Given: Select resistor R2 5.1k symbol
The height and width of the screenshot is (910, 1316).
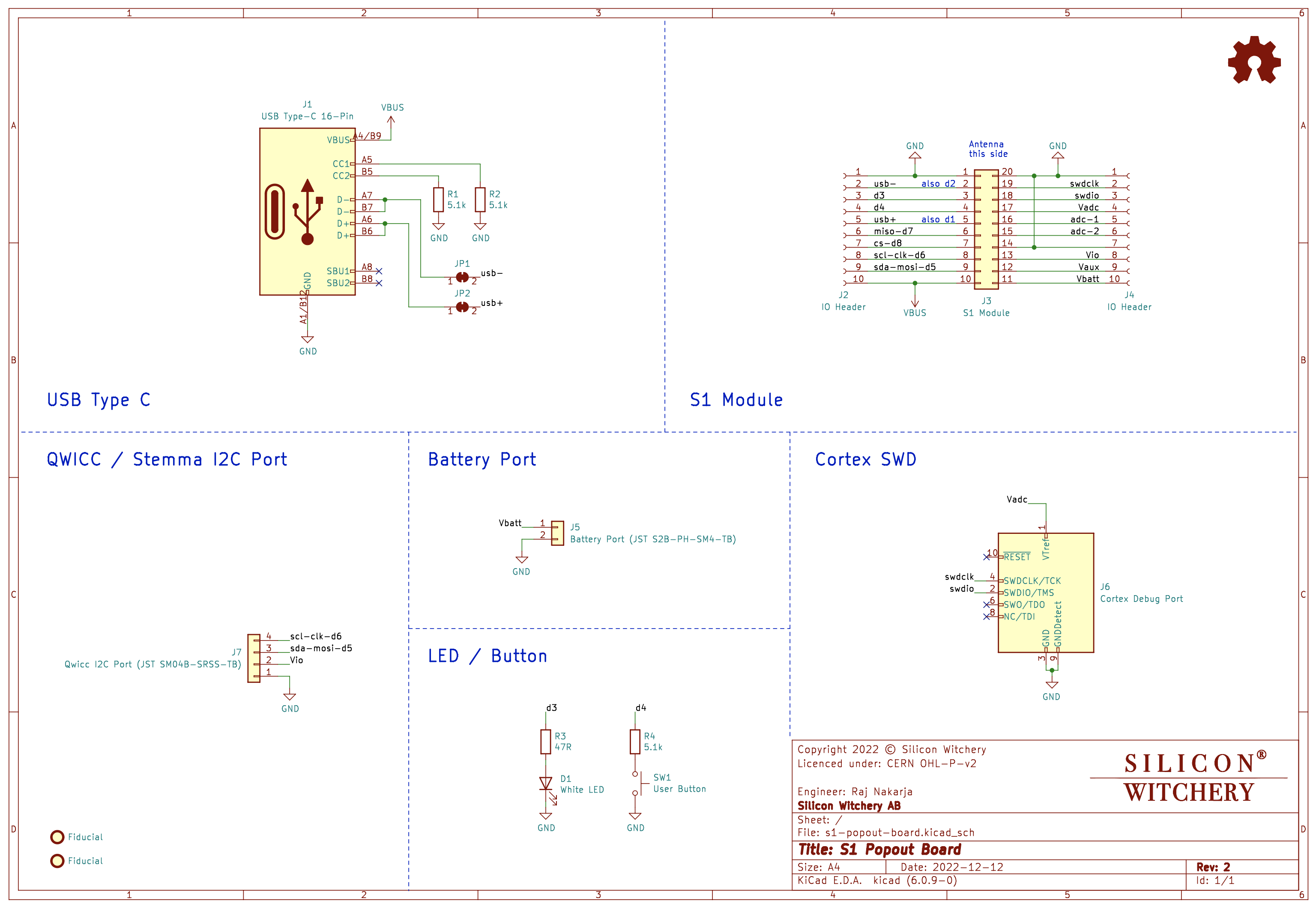Looking at the screenshot, I should tap(480, 200).
